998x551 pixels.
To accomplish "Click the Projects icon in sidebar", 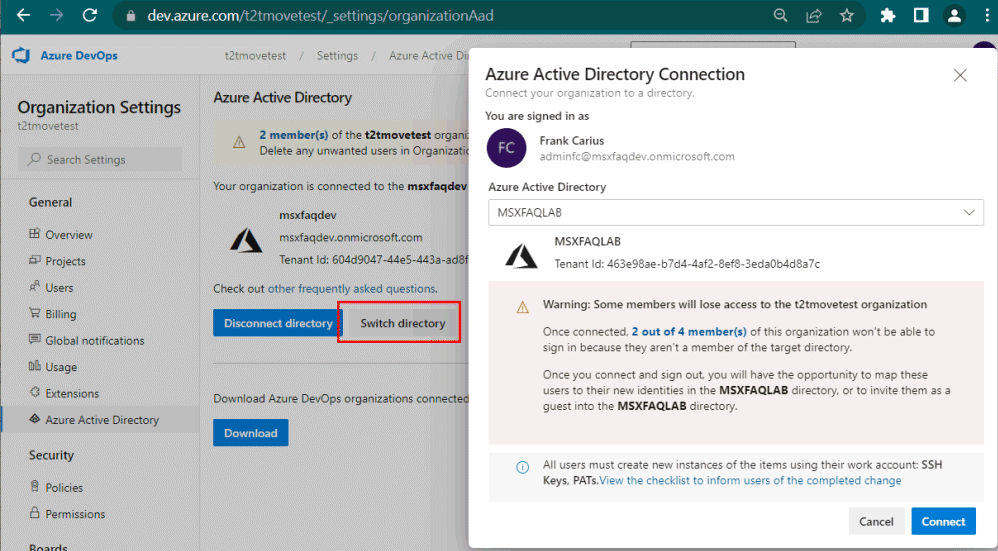I will [x=34, y=260].
